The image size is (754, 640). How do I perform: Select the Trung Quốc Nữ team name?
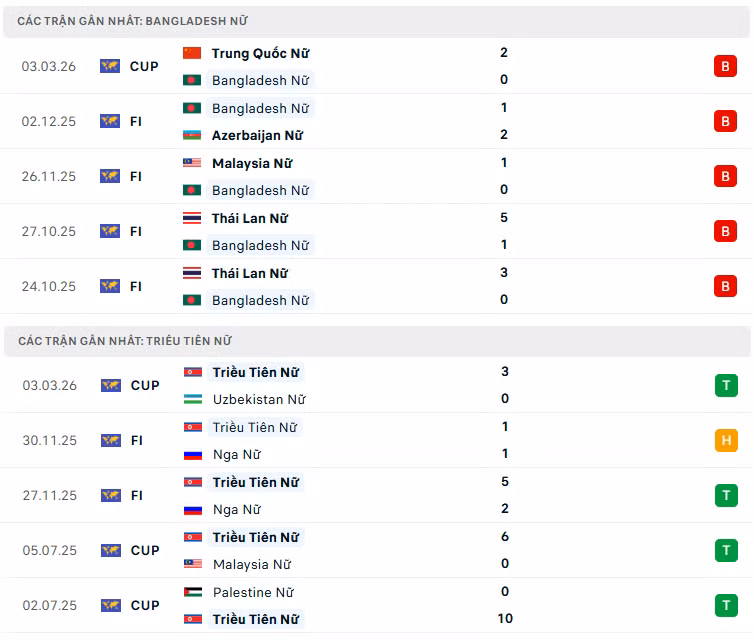(x=260, y=53)
